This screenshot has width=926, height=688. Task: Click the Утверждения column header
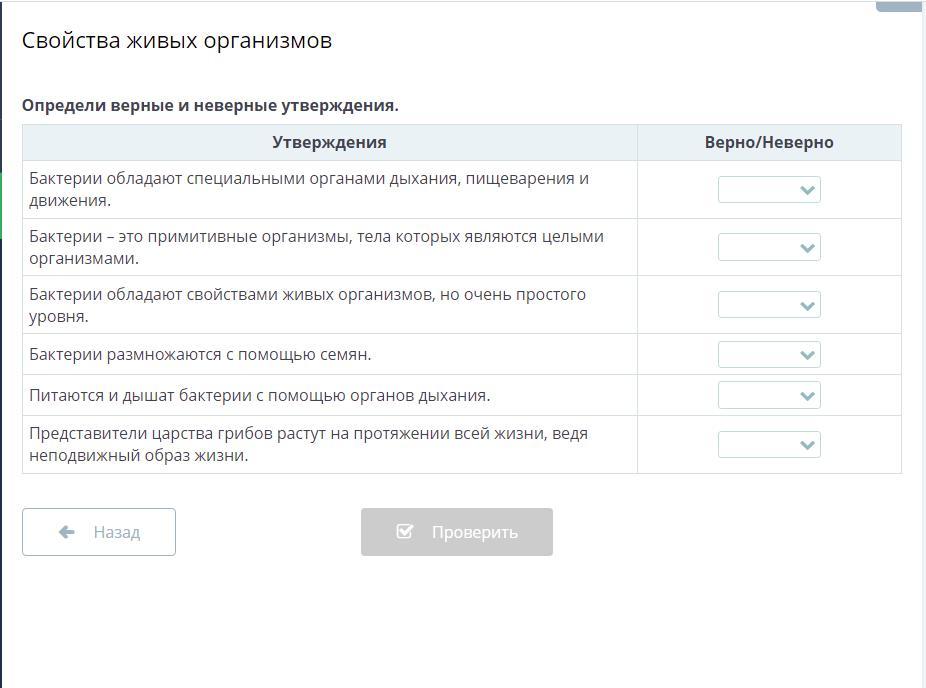(x=330, y=142)
